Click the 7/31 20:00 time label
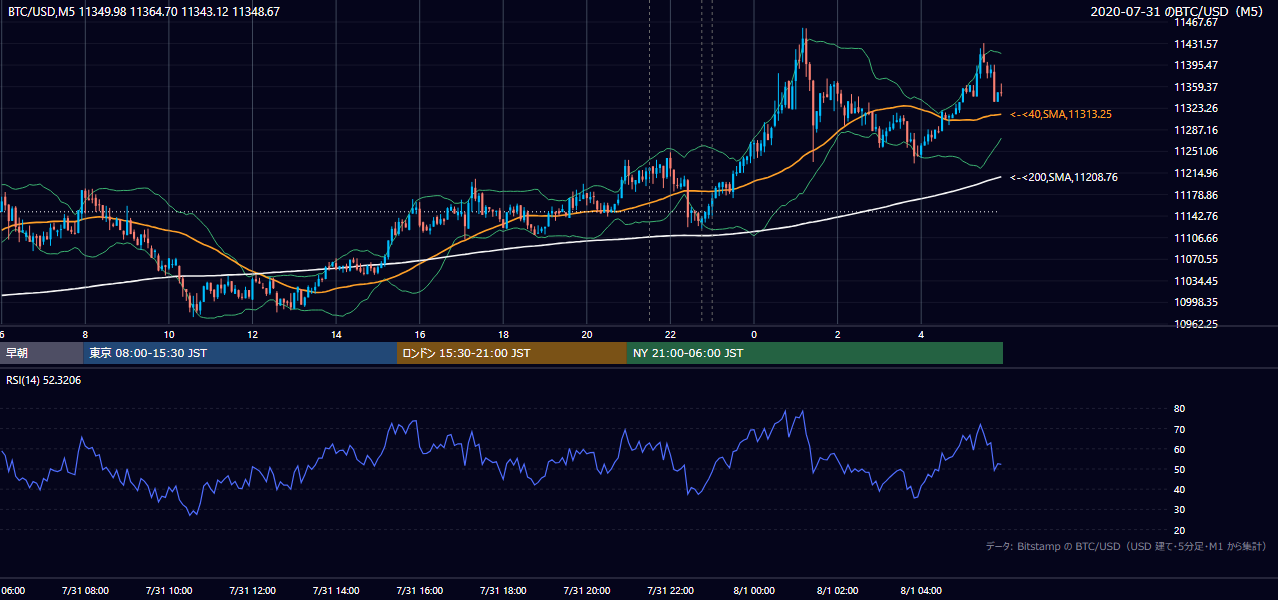 tap(587, 590)
